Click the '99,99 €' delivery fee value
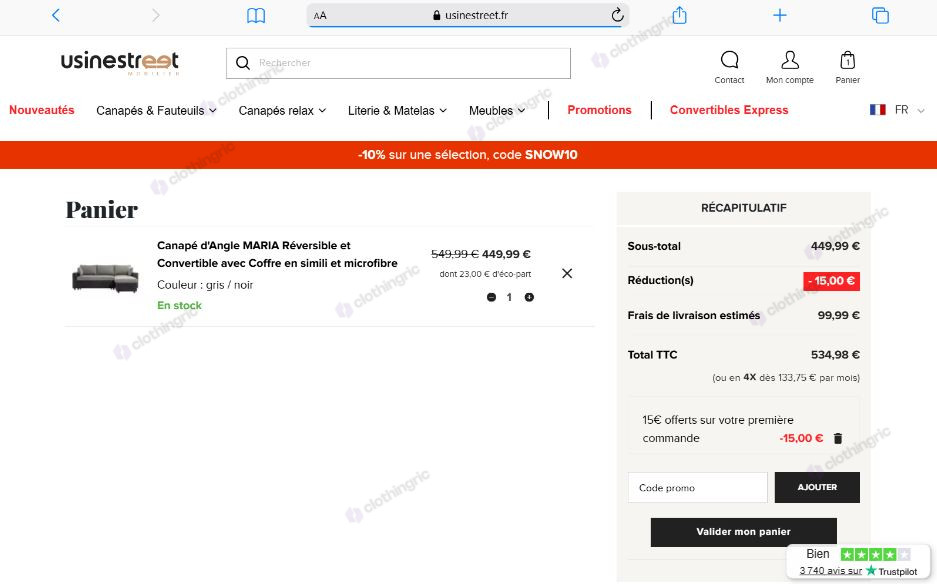This screenshot has height=584, width=937. (x=838, y=316)
